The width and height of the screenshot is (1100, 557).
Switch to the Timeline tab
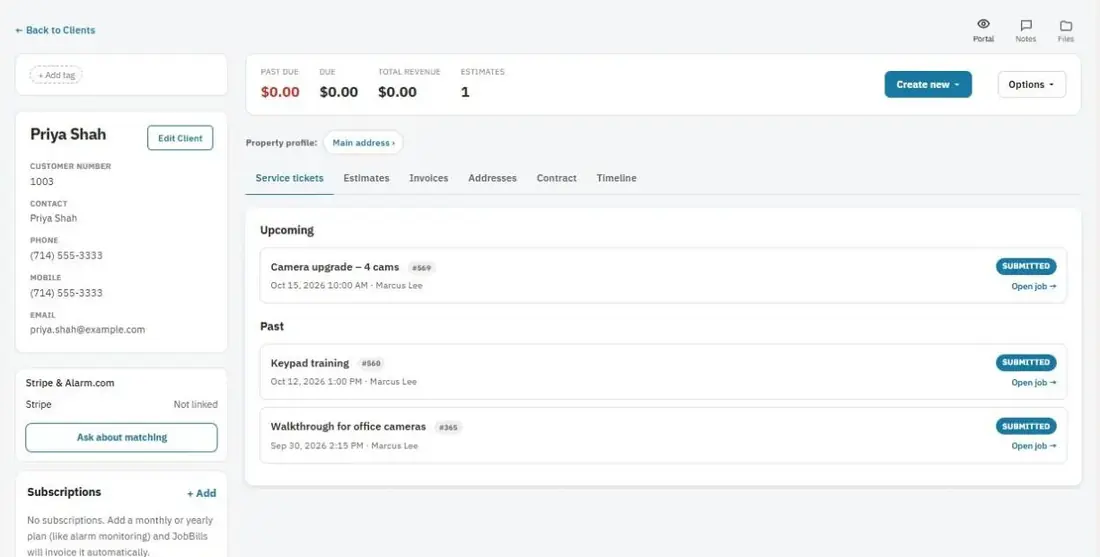617,178
